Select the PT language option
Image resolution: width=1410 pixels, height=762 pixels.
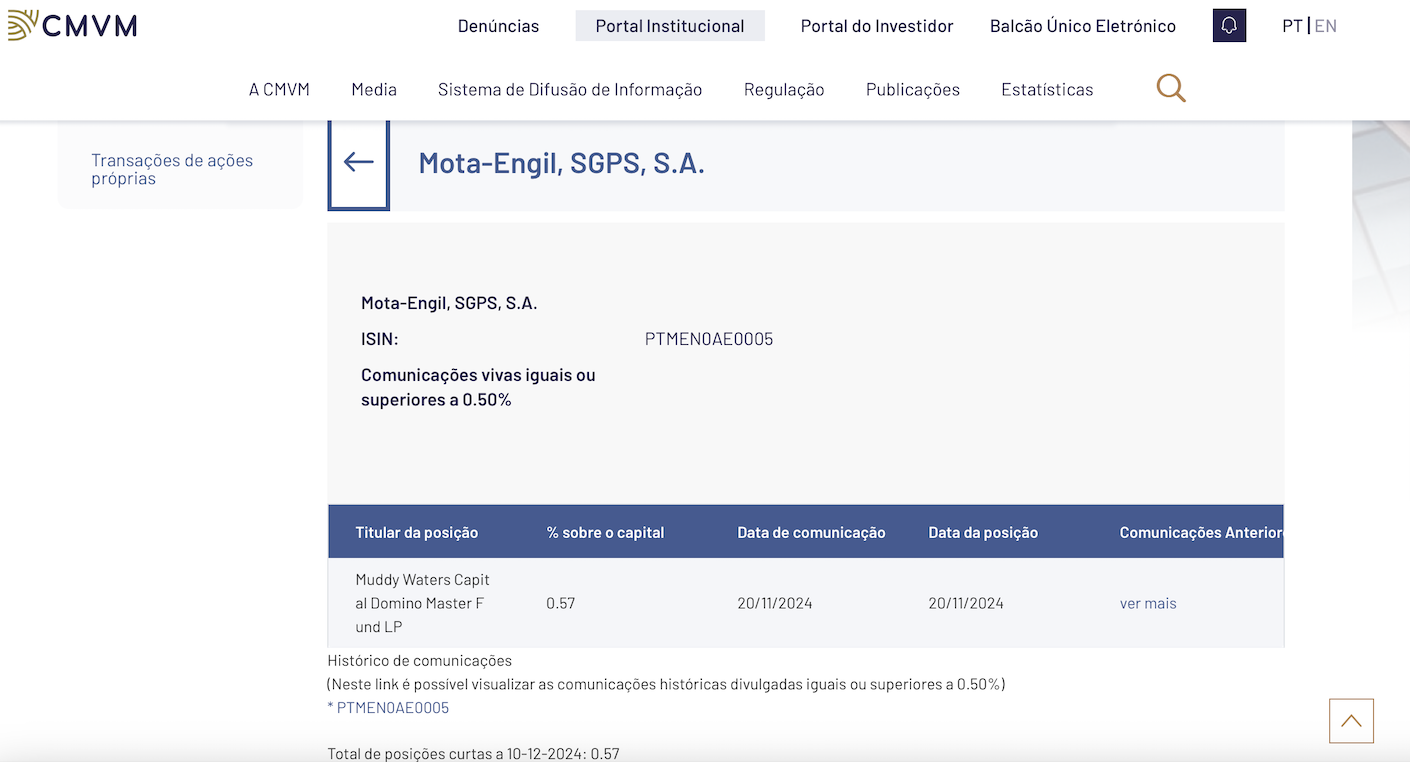coord(1292,26)
